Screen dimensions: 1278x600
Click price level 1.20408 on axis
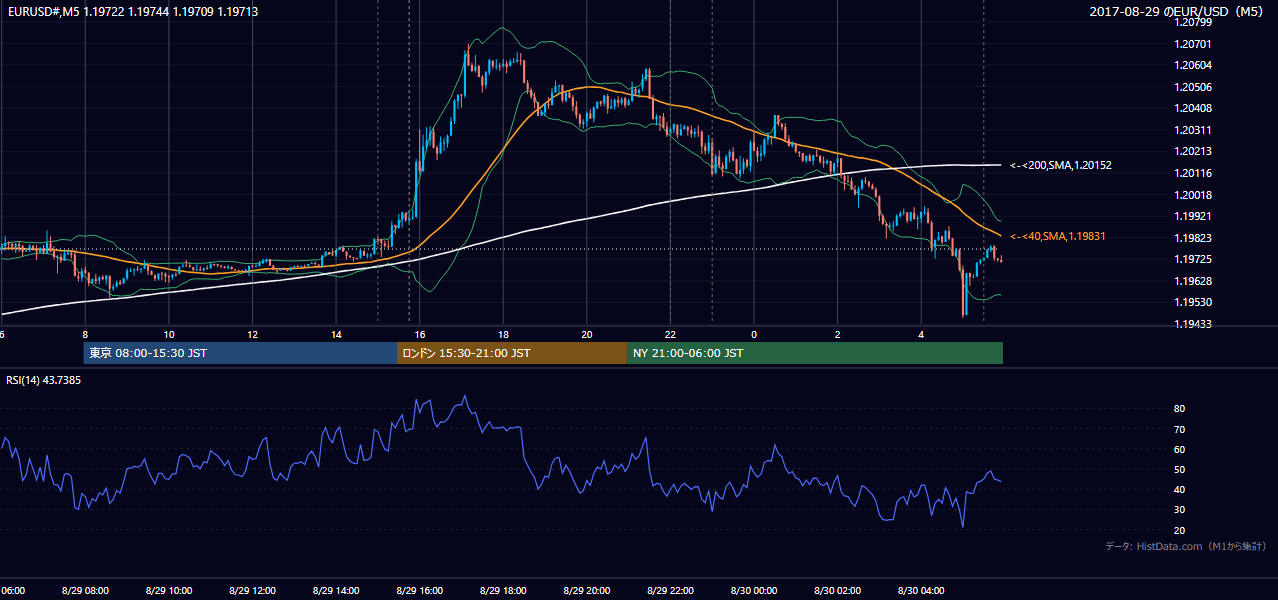coord(1195,109)
